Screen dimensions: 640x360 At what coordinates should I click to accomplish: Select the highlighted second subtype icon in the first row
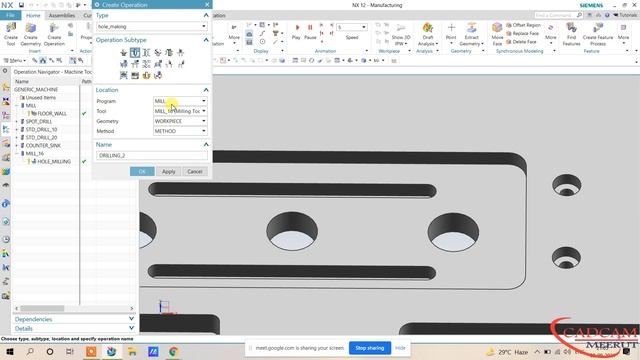pyautogui.click(x=135, y=53)
